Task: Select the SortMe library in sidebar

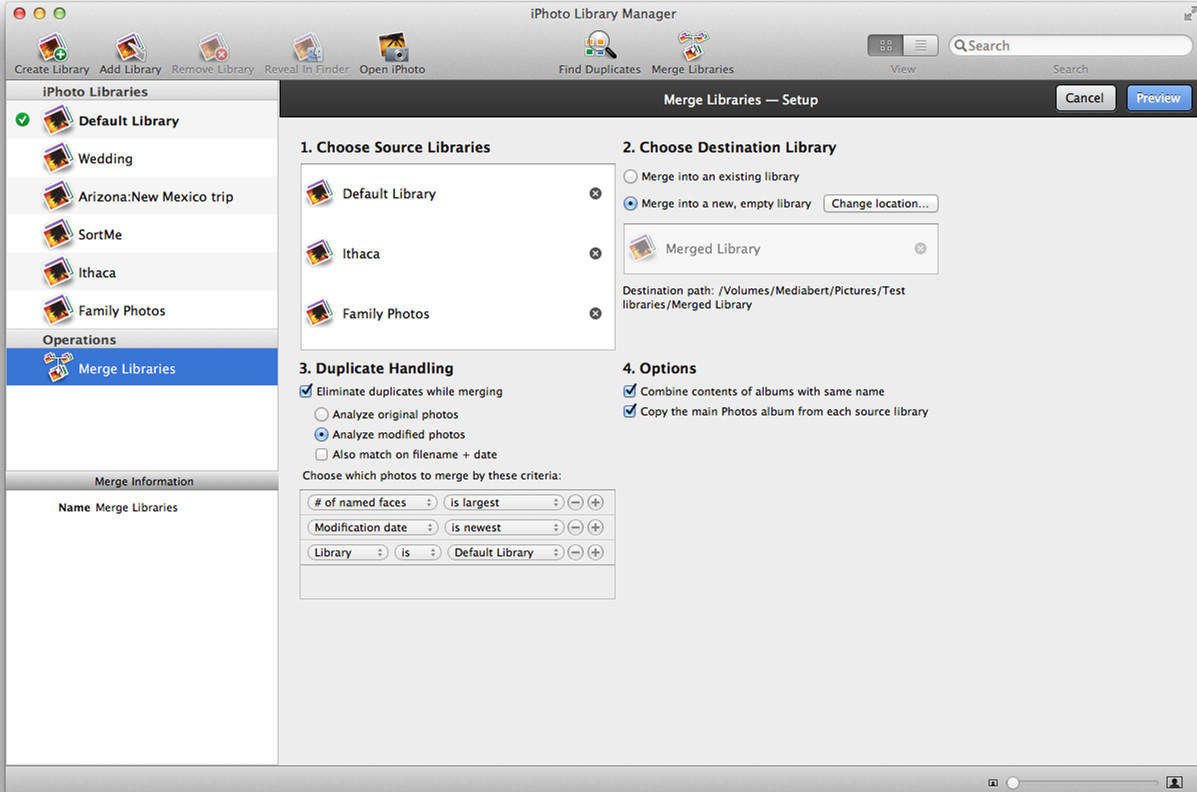Action: pyautogui.click(x=142, y=234)
